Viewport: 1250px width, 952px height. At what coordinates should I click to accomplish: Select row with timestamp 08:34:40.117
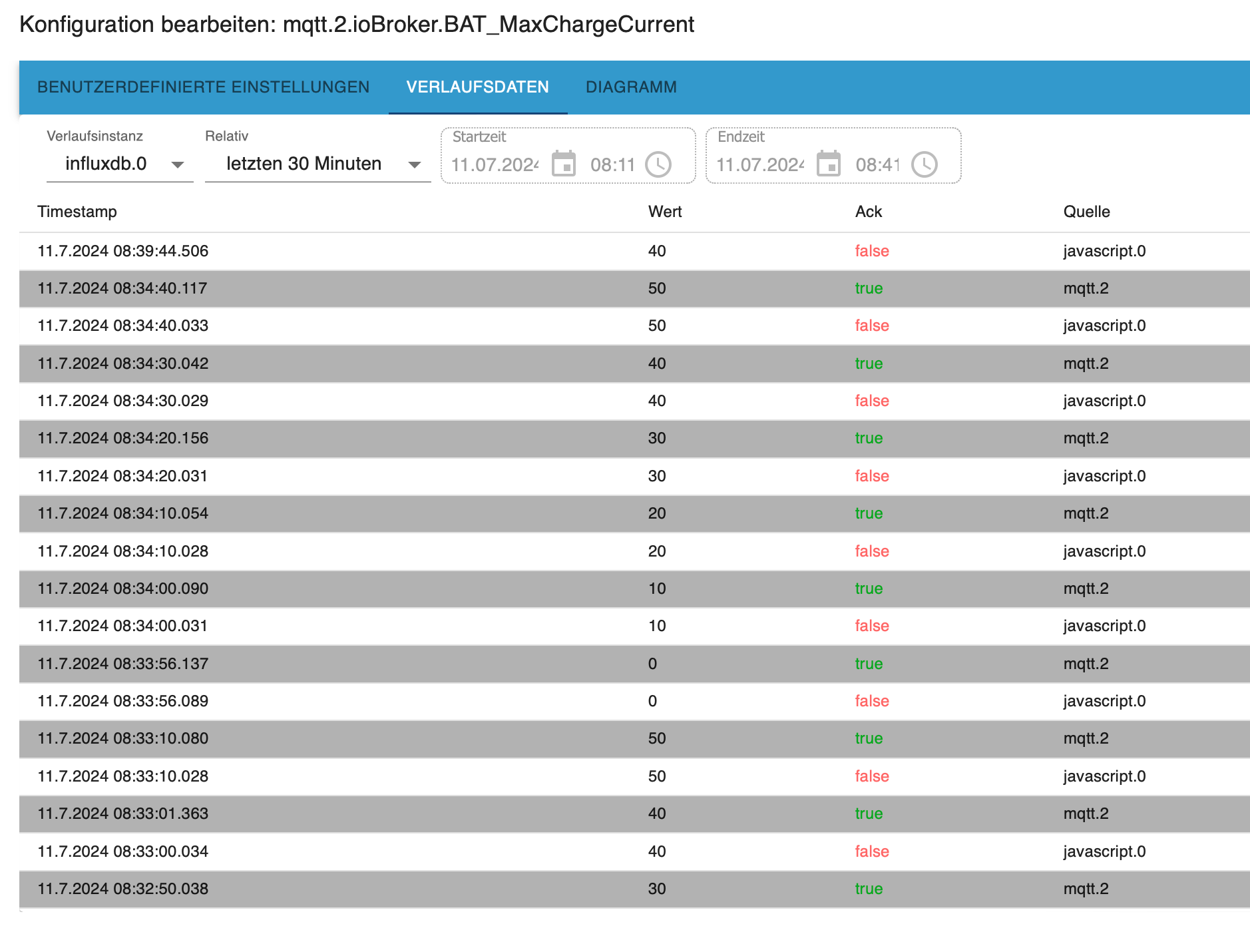pyautogui.click(x=634, y=288)
